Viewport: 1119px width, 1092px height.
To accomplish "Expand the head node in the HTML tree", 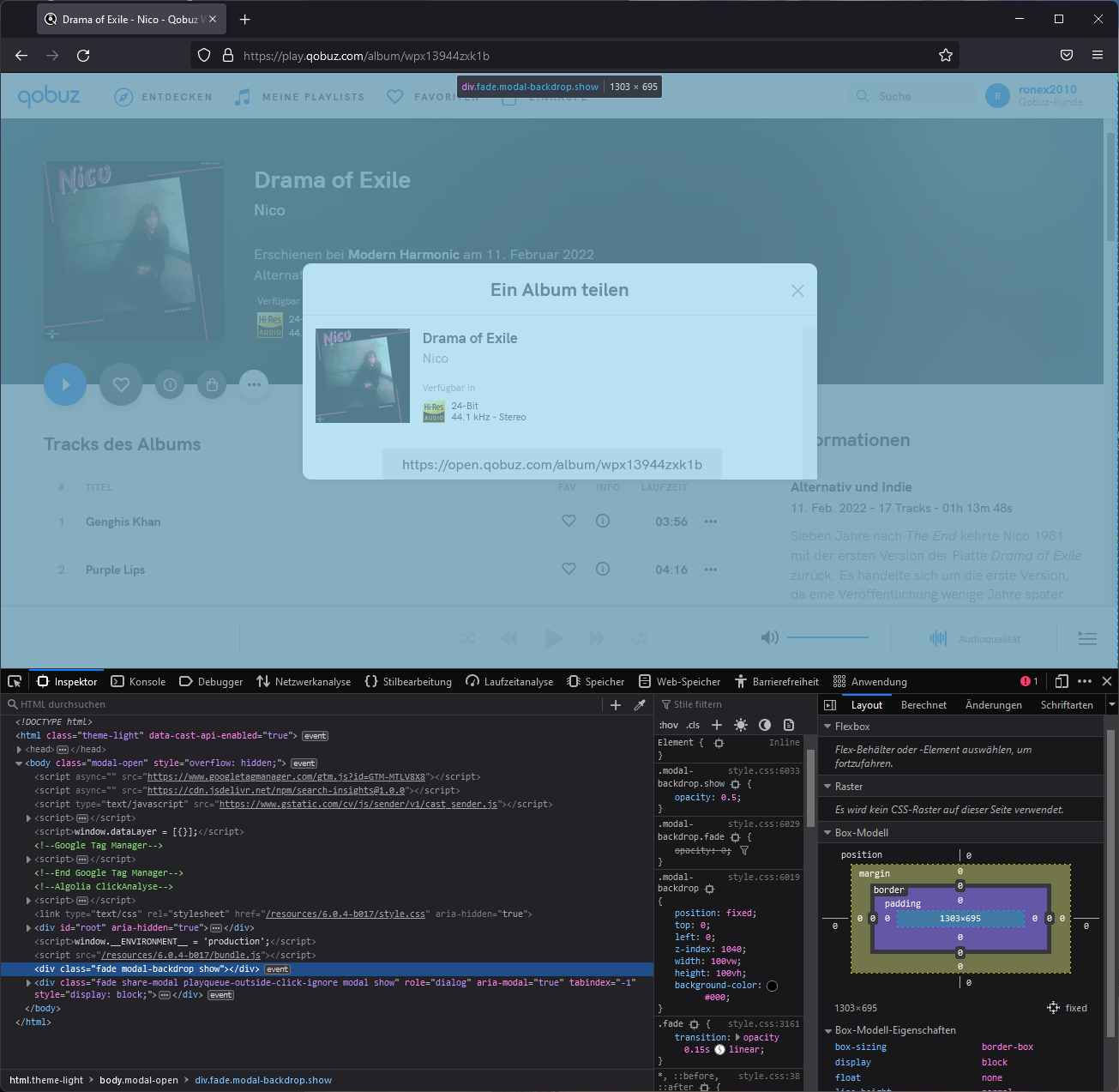I will tap(19, 749).
